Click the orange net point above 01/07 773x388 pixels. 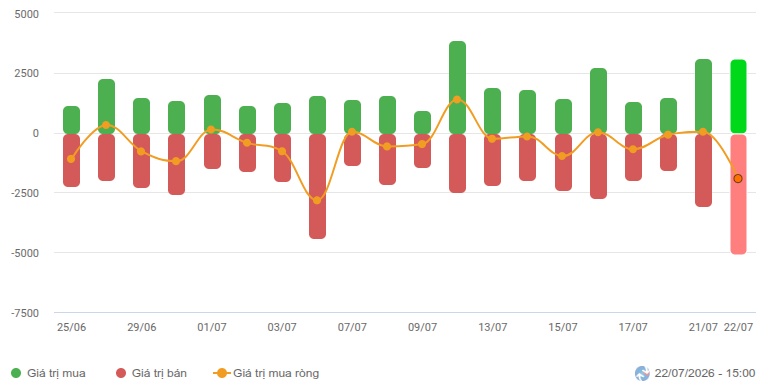[211, 130]
